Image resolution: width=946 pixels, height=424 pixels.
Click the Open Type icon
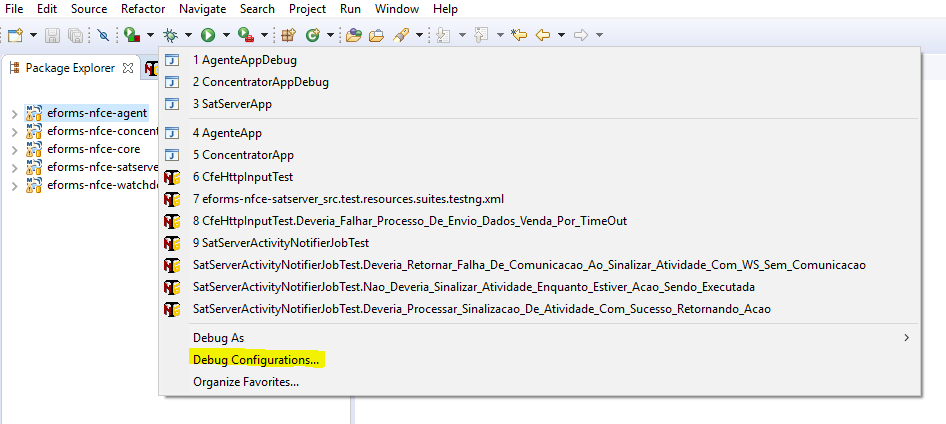tap(352, 35)
